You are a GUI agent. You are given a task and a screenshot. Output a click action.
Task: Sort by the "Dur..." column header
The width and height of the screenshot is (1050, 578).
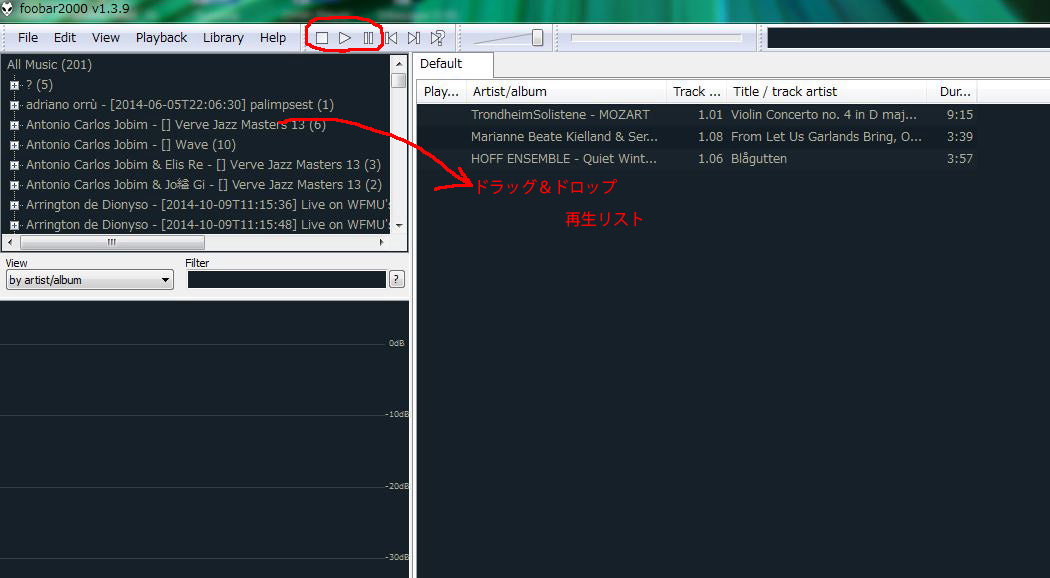pyautogui.click(x=952, y=92)
